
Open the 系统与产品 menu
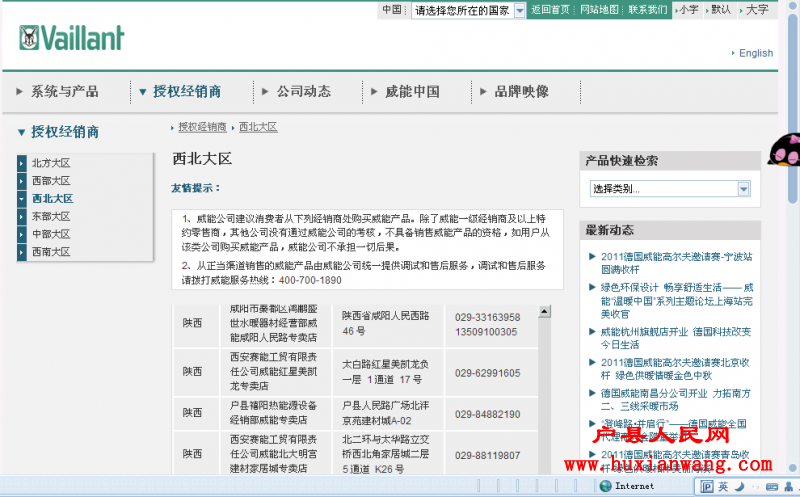[65, 92]
